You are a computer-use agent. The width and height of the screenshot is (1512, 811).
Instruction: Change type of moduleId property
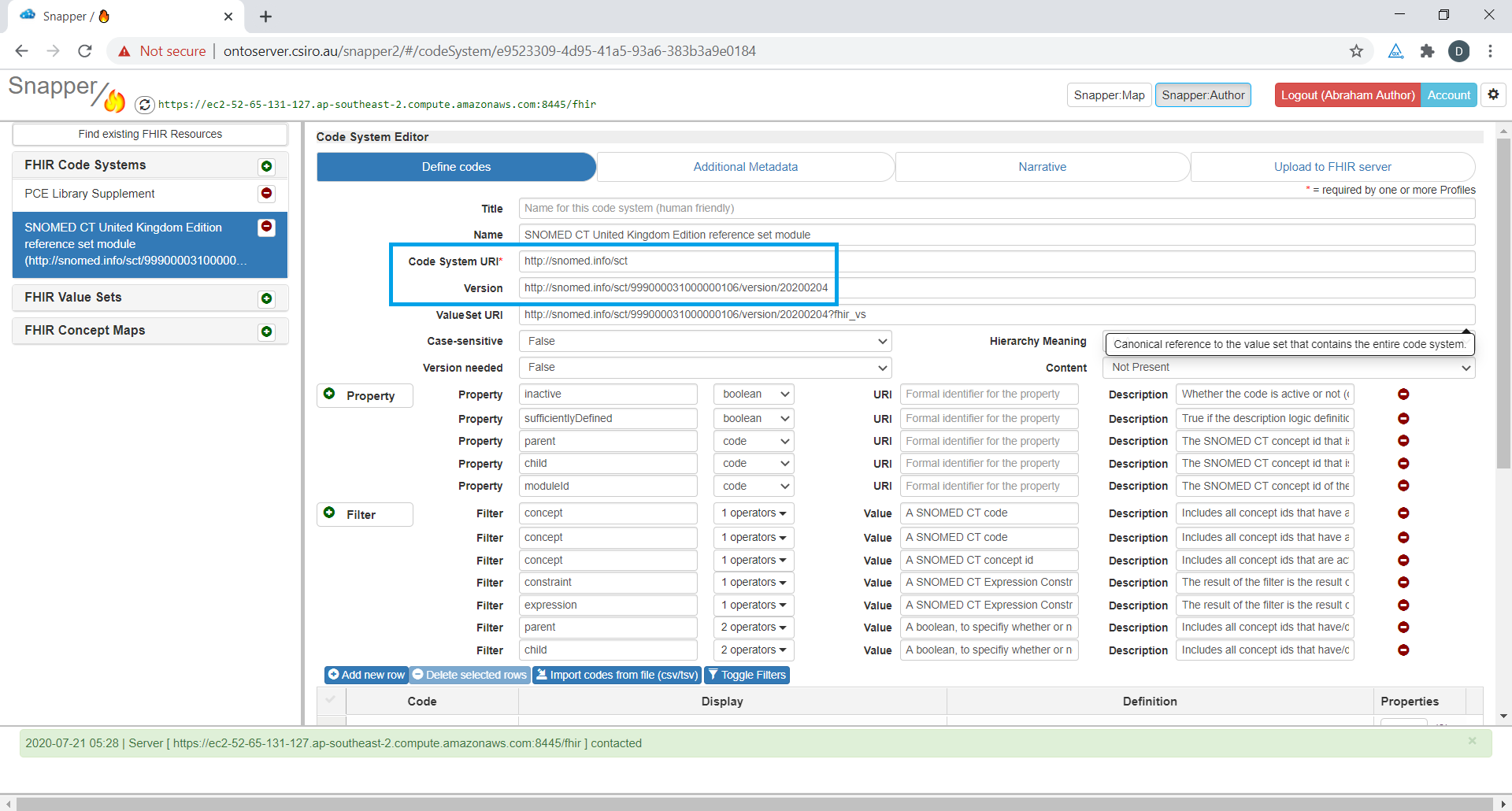pos(754,486)
